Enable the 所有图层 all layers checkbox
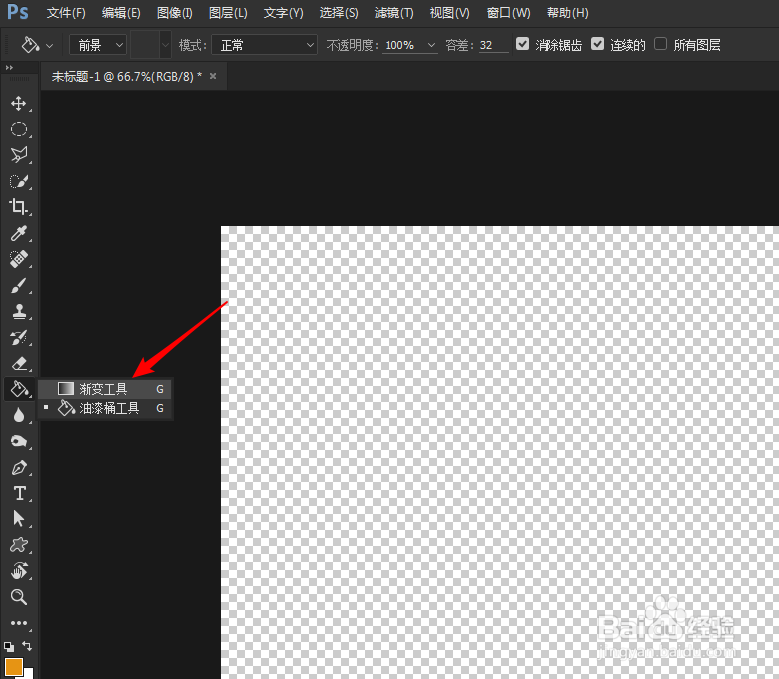The height and width of the screenshot is (679, 779). (660, 44)
